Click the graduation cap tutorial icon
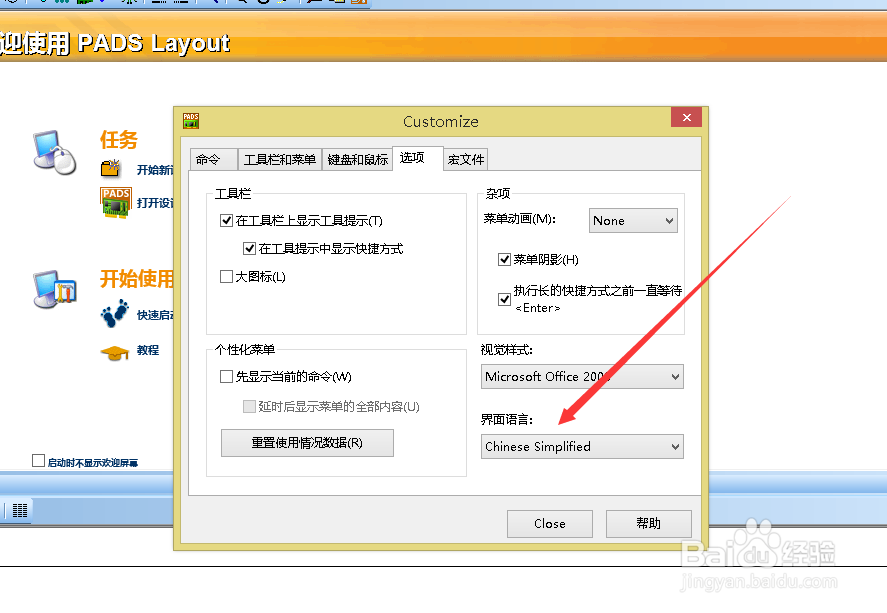 (x=115, y=353)
